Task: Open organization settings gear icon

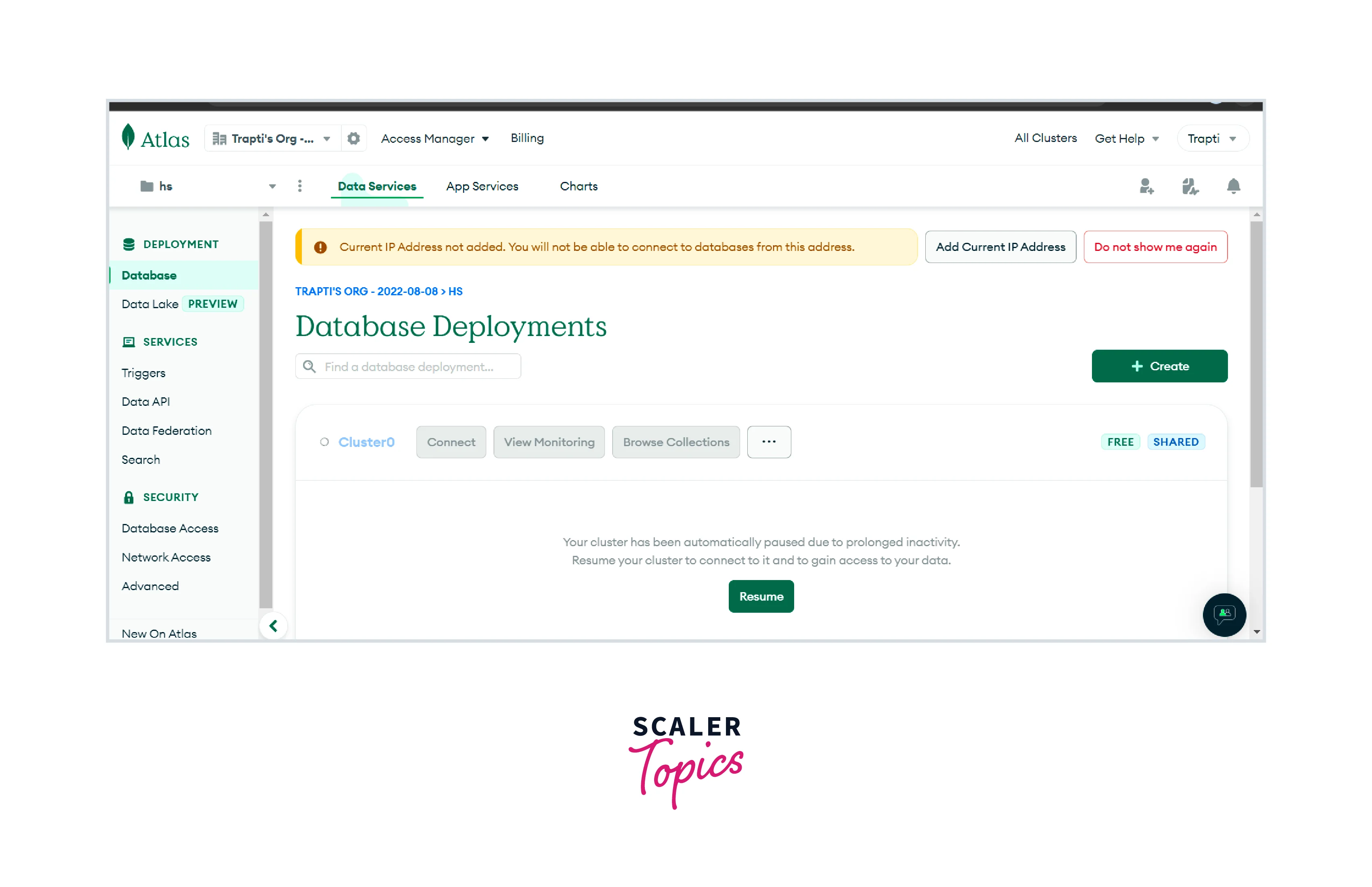Action: (353, 138)
